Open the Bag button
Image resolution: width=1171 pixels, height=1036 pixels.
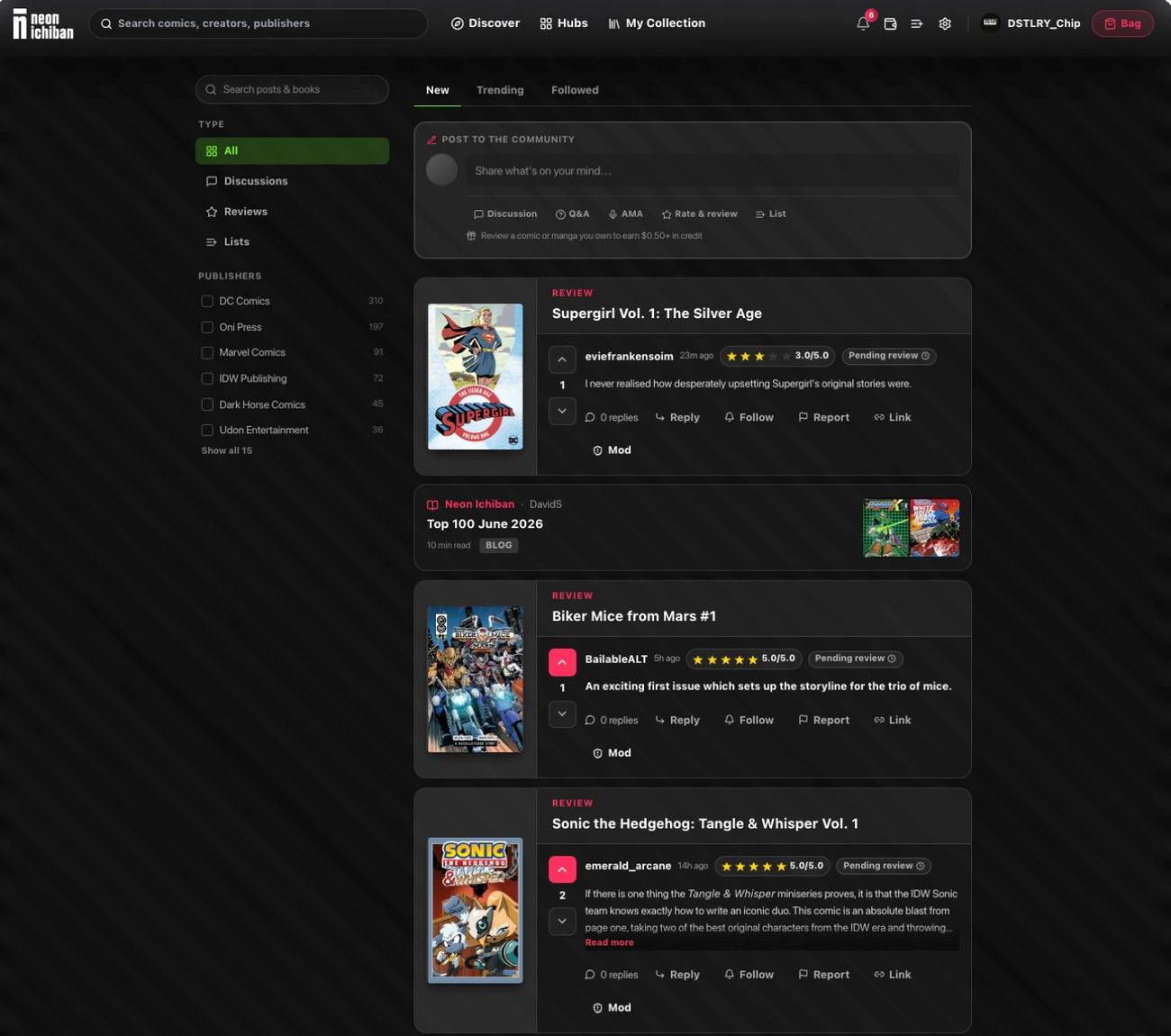[x=1122, y=23]
